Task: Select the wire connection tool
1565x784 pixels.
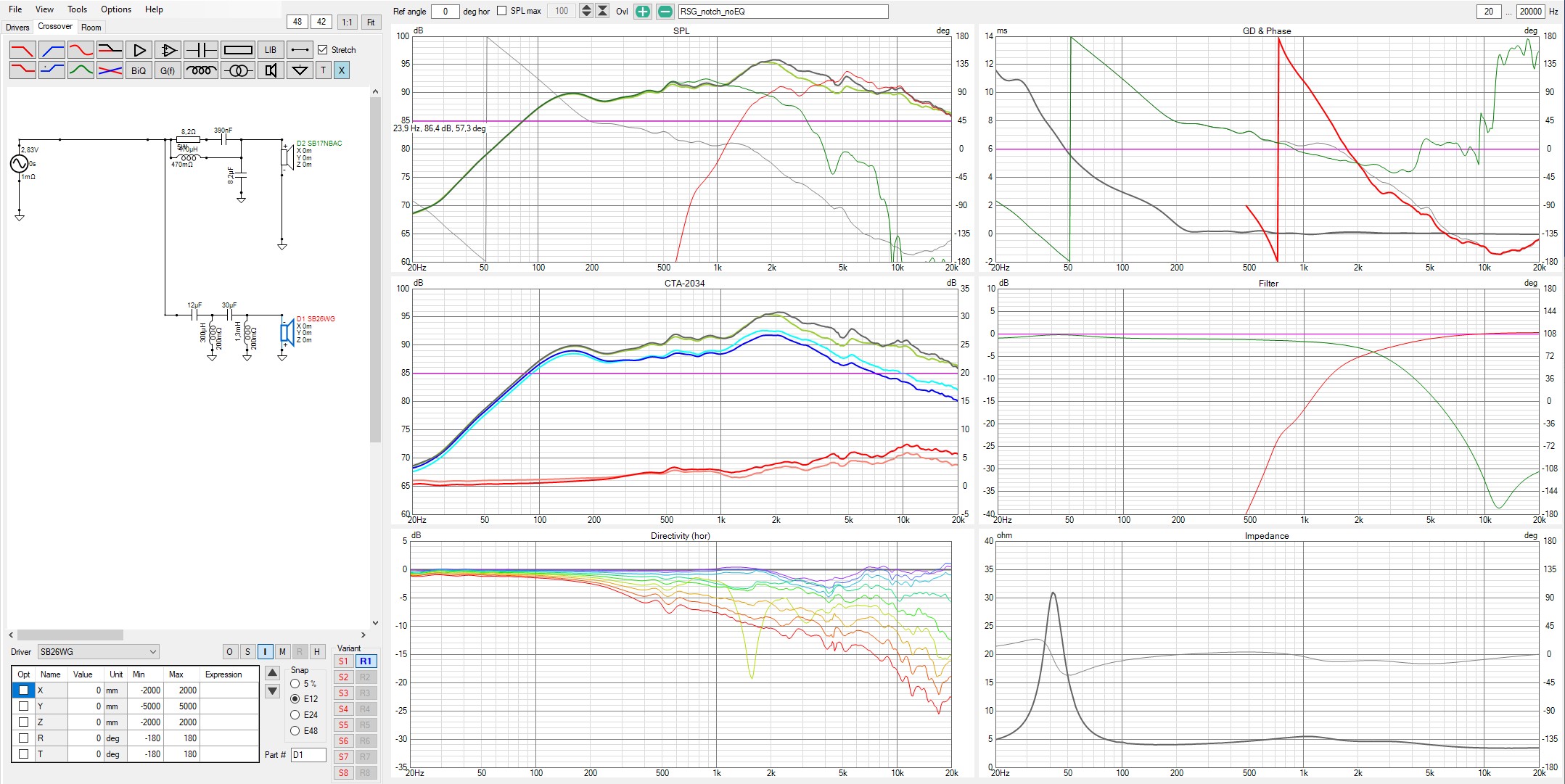Action: [x=300, y=50]
